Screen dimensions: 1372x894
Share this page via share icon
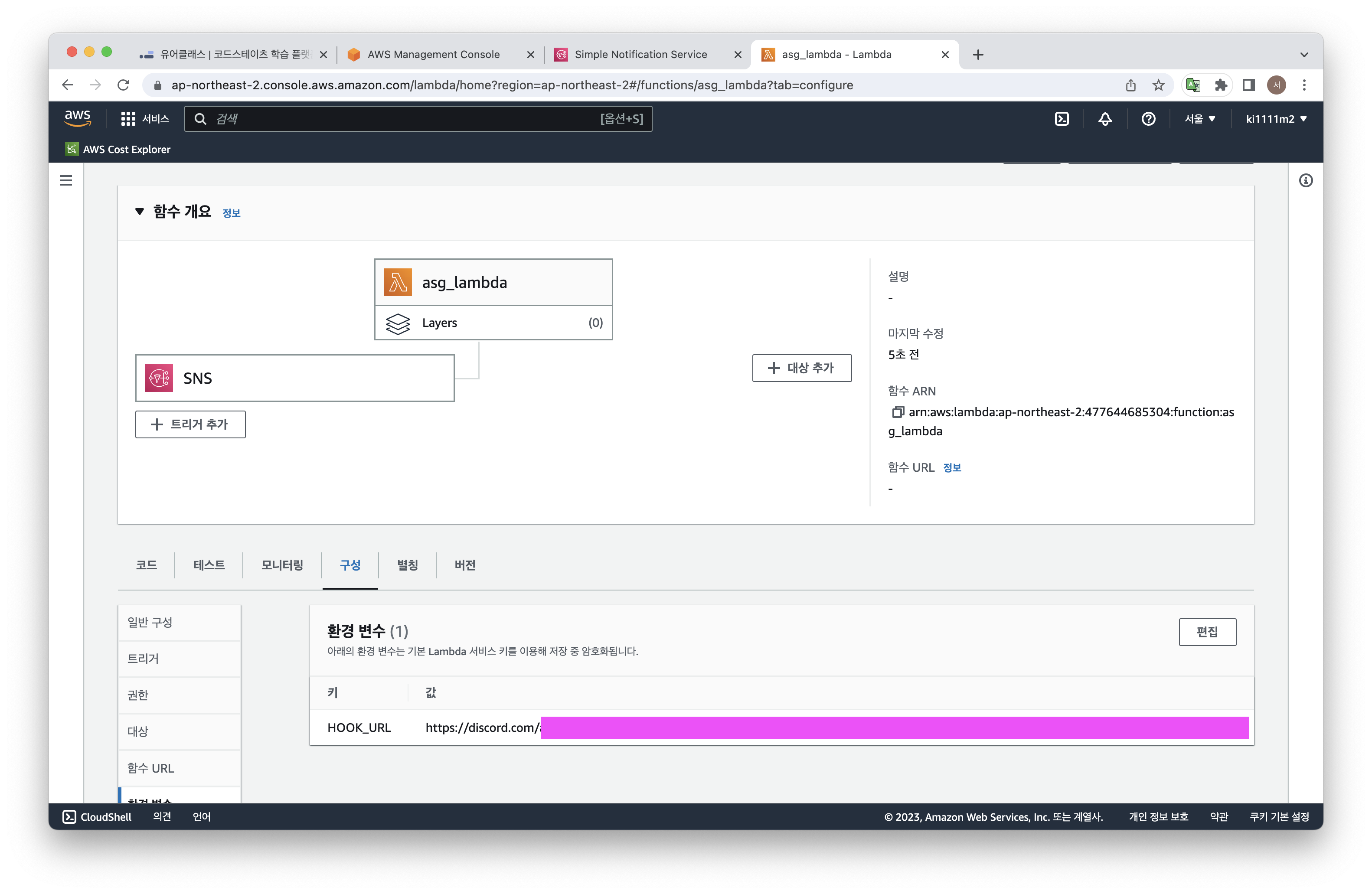click(x=1130, y=85)
